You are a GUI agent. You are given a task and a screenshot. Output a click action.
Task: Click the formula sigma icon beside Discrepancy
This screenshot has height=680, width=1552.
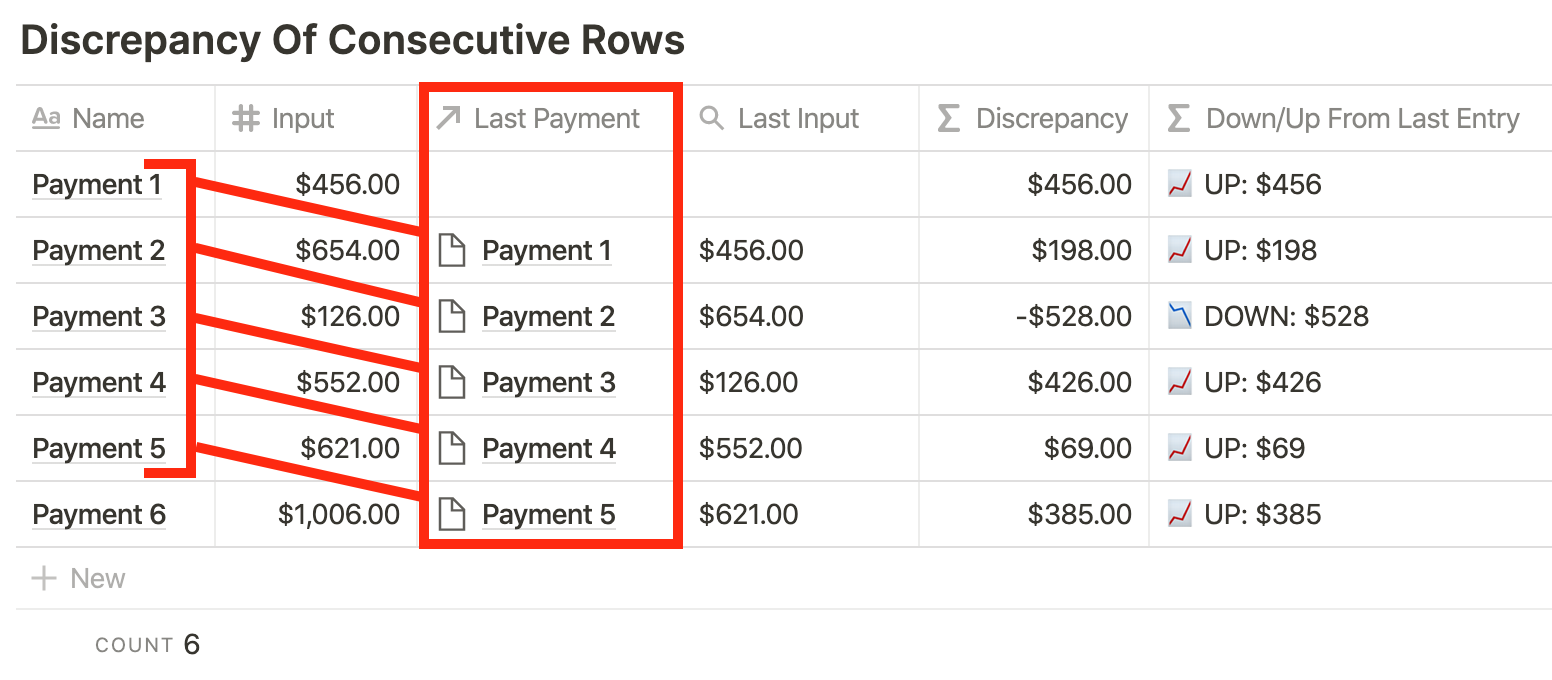pyautogui.click(x=949, y=118)
